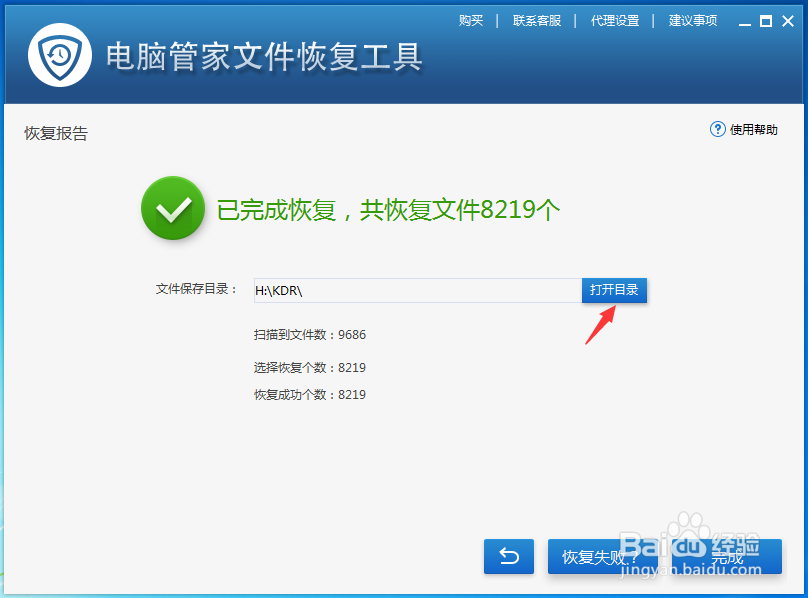Close the recovery tool window
808x598 pixels.
coord(787,21)
